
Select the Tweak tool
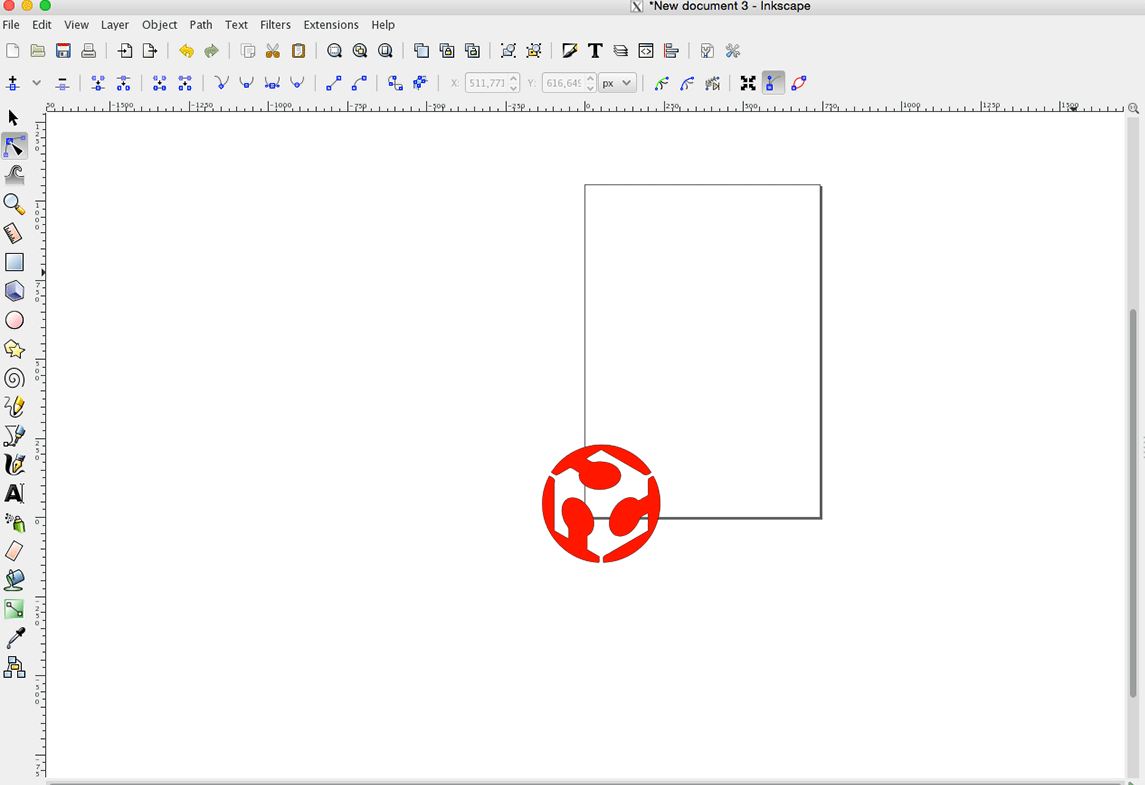click(14, 175)
